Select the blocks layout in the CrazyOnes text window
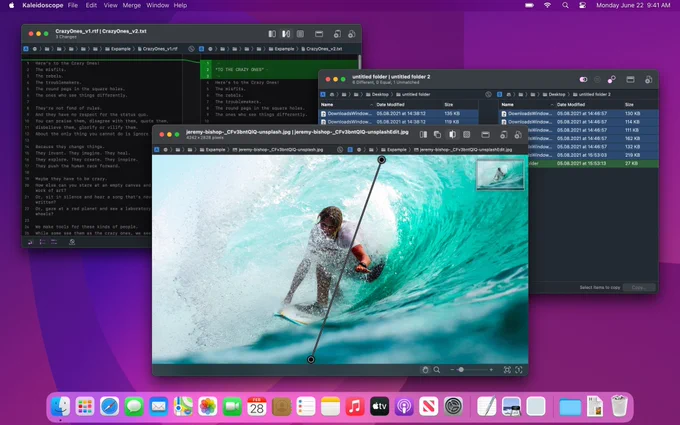The image size is (680, 425). click(x=272, y=34)
